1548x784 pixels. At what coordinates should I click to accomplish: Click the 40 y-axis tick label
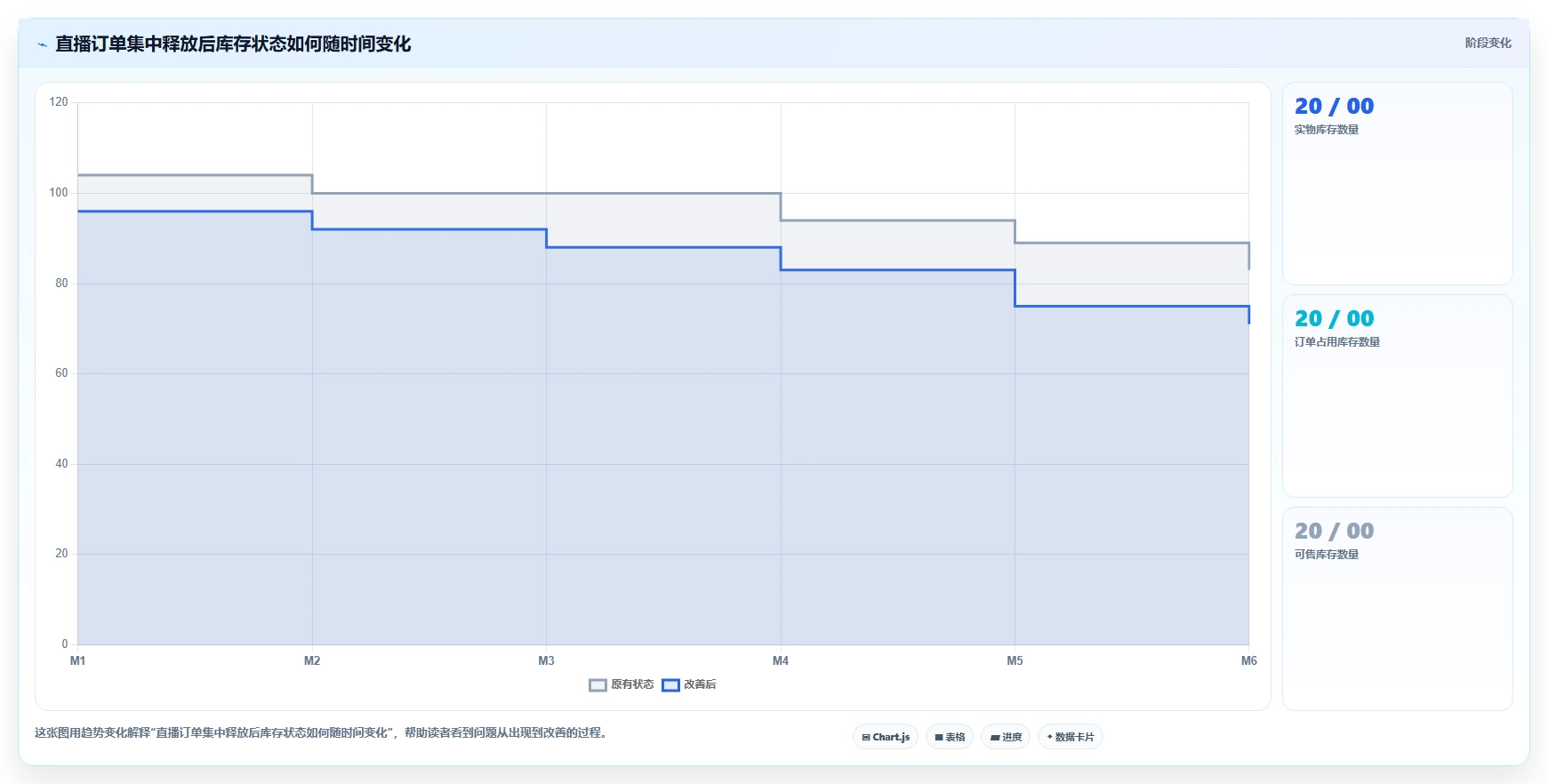pyautogui.click(x=61, y=463)
